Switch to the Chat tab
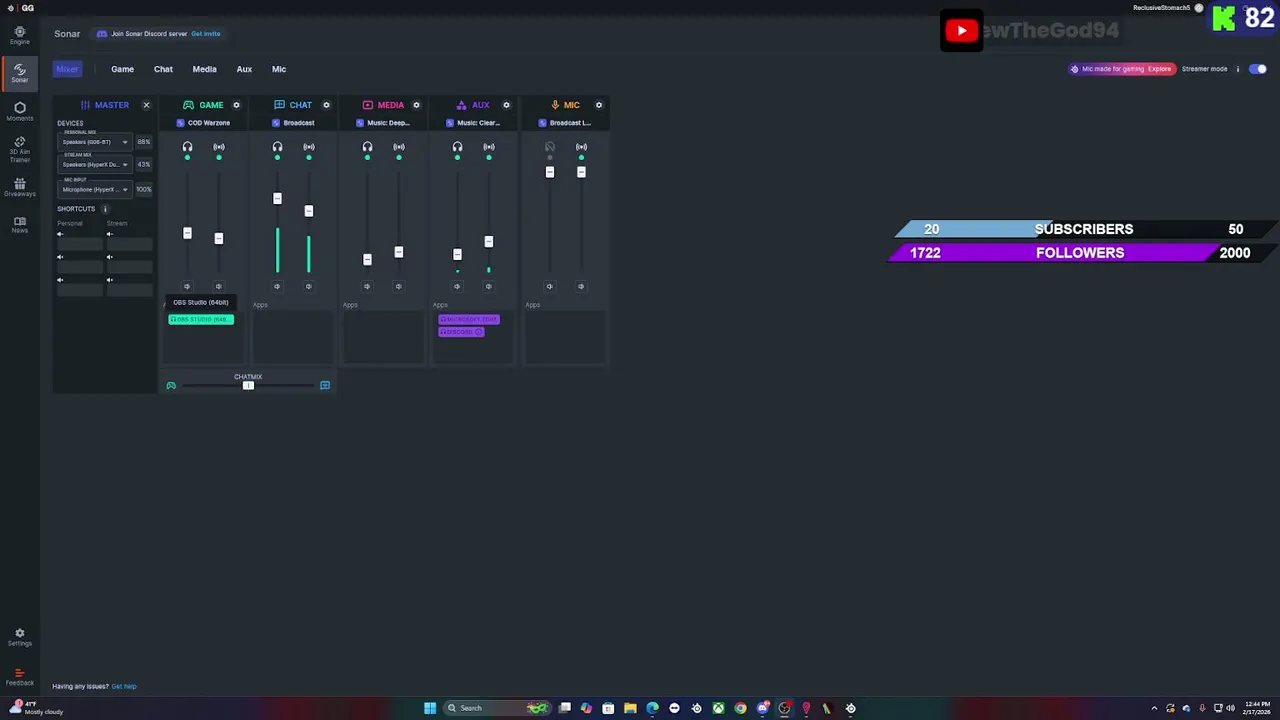Viewport: 1280px width, 720px height. tap(163, 69)
